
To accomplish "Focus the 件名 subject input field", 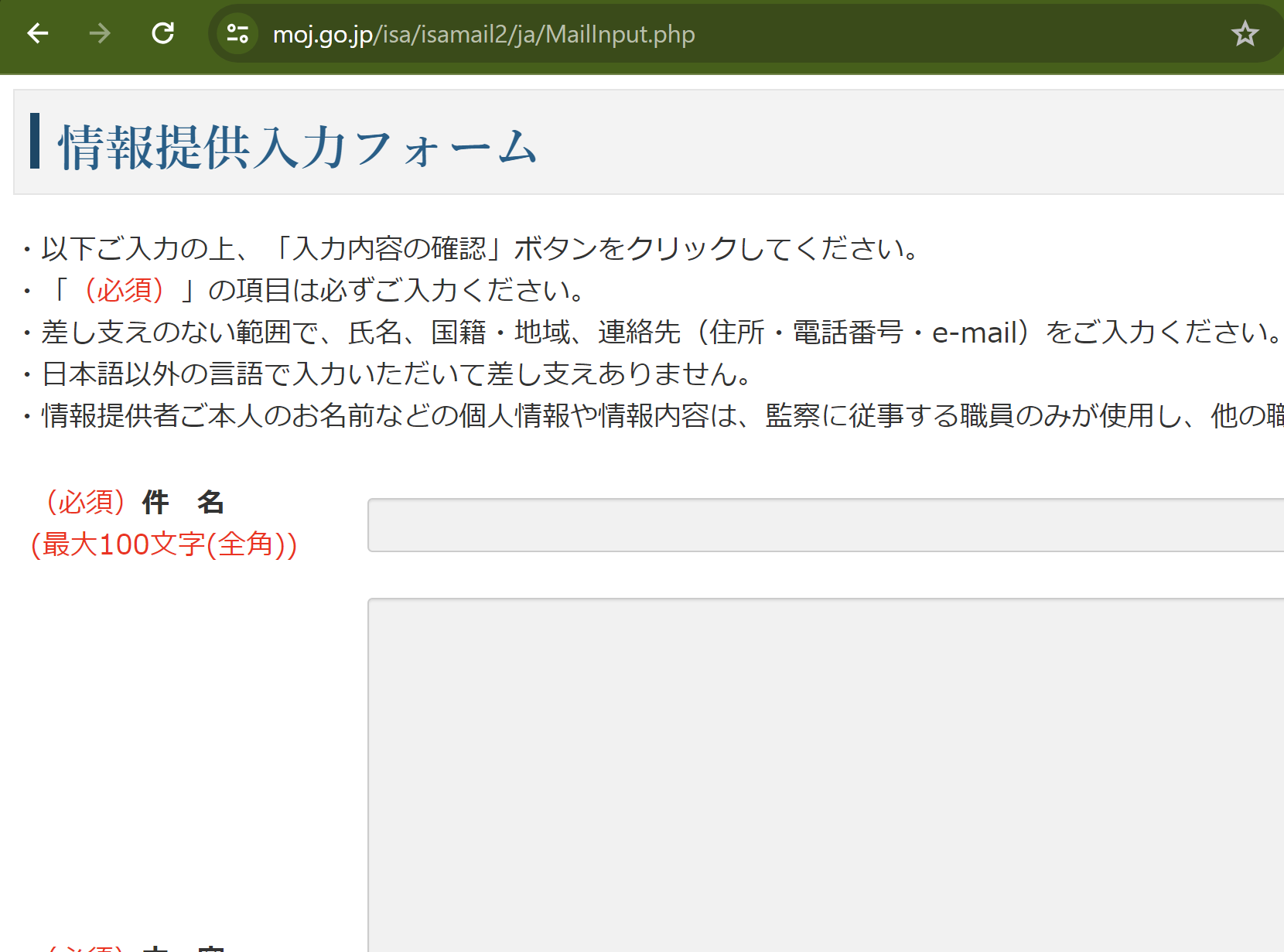I will [x=825, y=525].
